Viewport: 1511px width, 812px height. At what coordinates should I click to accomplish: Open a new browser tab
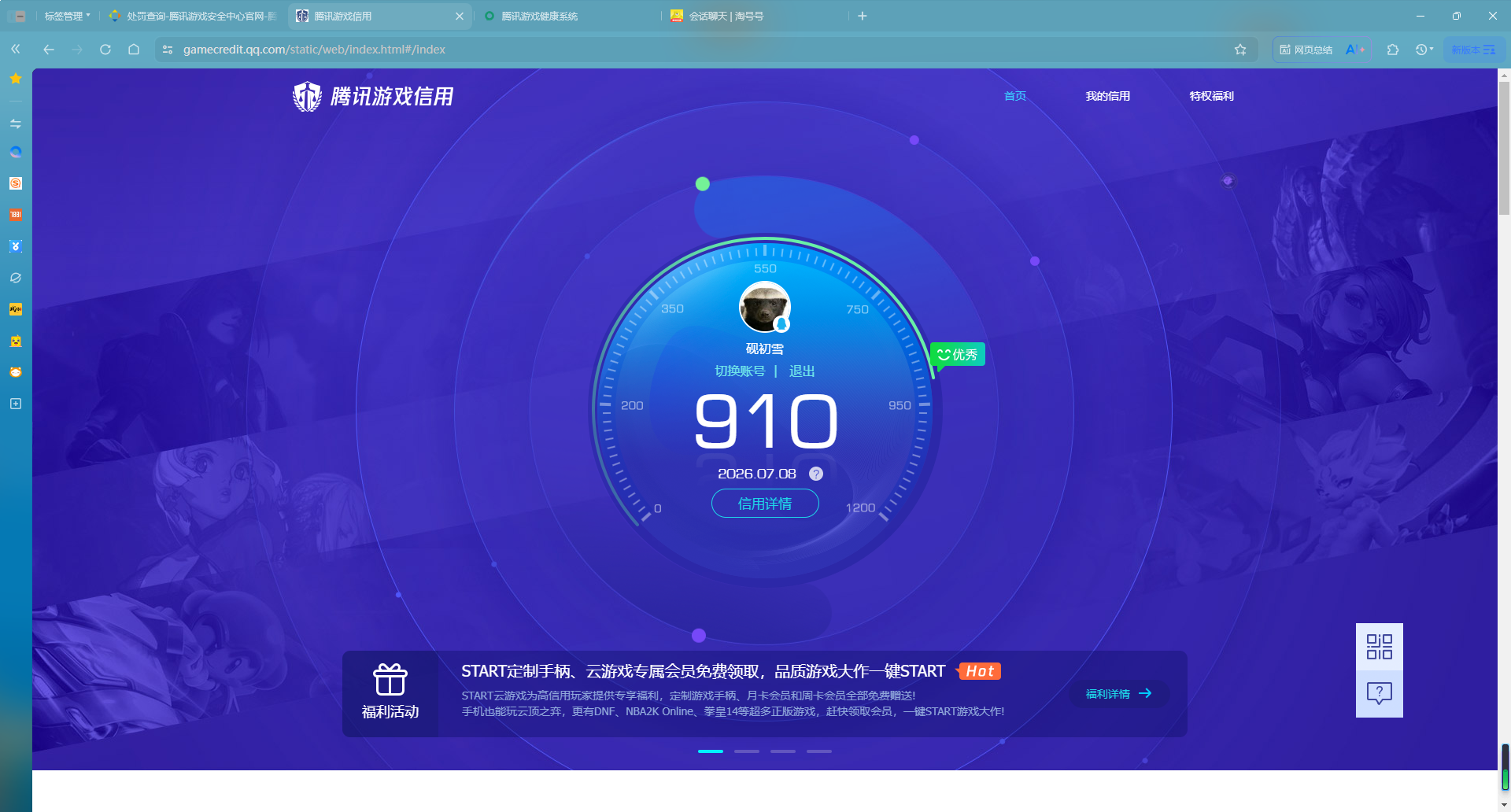coord(863,16)
